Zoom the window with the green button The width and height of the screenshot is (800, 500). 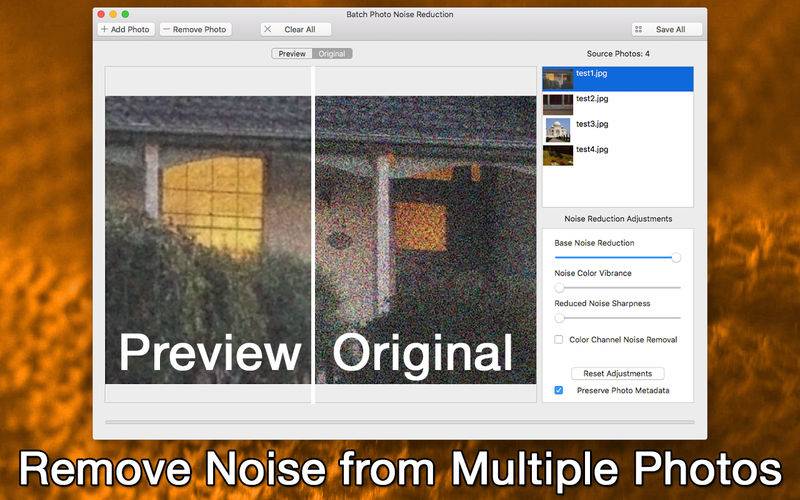(x=125, y=14)
